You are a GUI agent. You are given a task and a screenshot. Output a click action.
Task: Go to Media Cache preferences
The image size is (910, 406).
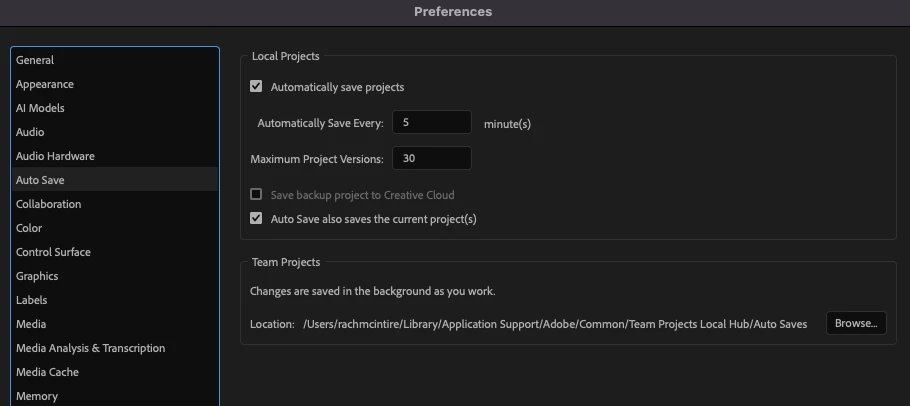tap(47, 372)
